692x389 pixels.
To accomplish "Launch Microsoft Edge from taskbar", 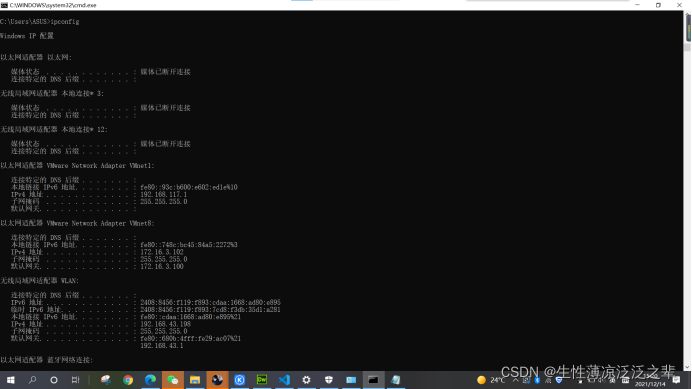I will click(x=150, y=380).
